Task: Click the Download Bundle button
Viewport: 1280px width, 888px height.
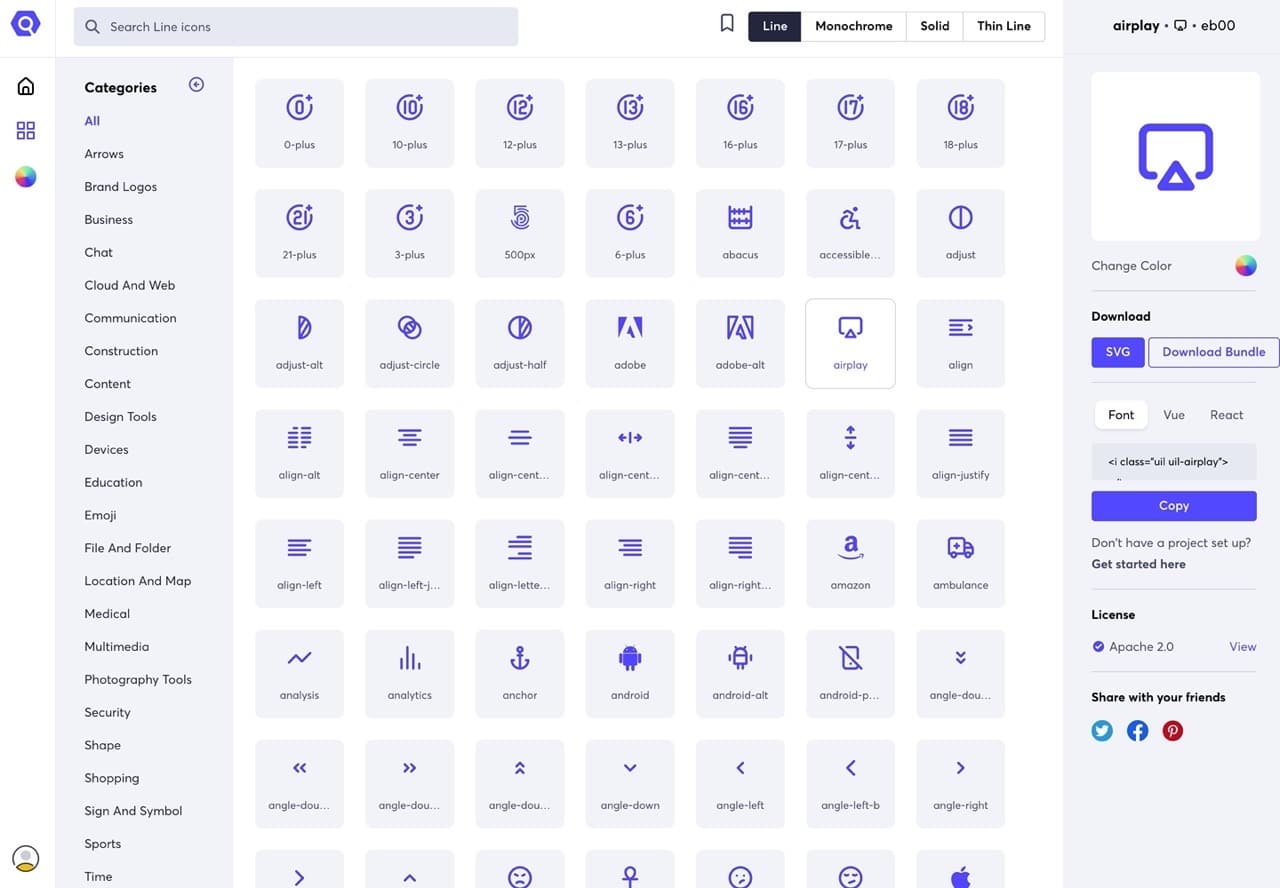Action: pos(1214,352)
